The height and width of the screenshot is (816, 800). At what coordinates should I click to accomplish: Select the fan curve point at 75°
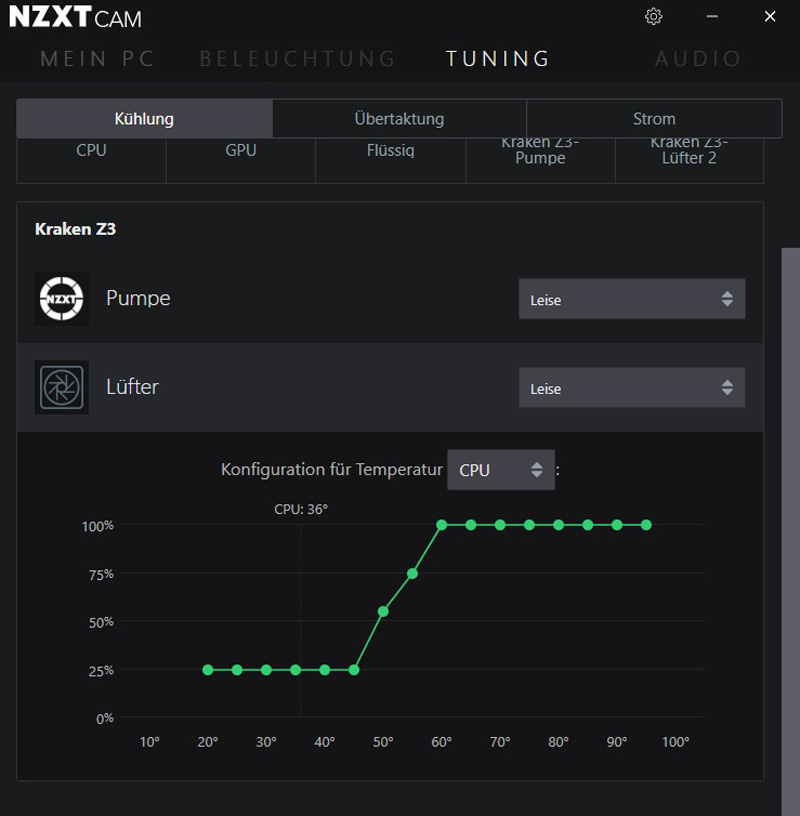pyautogui.click(x=529, y=525)
